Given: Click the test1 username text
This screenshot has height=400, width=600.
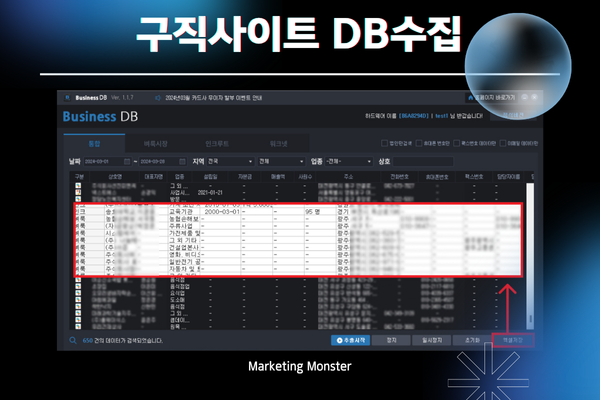Looking at the screenshot, I should point(441,116).
